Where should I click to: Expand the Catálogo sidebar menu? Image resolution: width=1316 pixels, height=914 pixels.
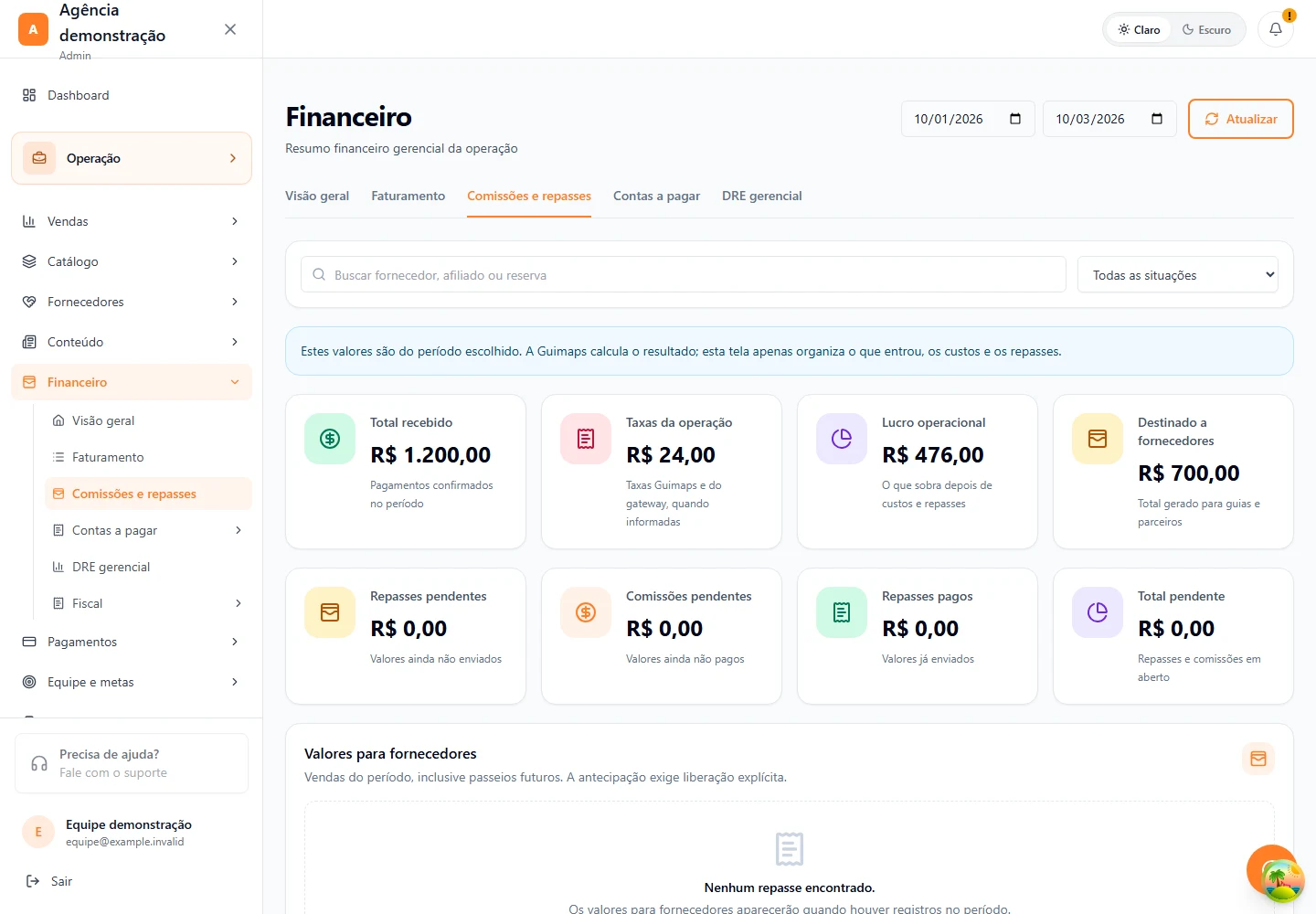(x=132, y=261)
